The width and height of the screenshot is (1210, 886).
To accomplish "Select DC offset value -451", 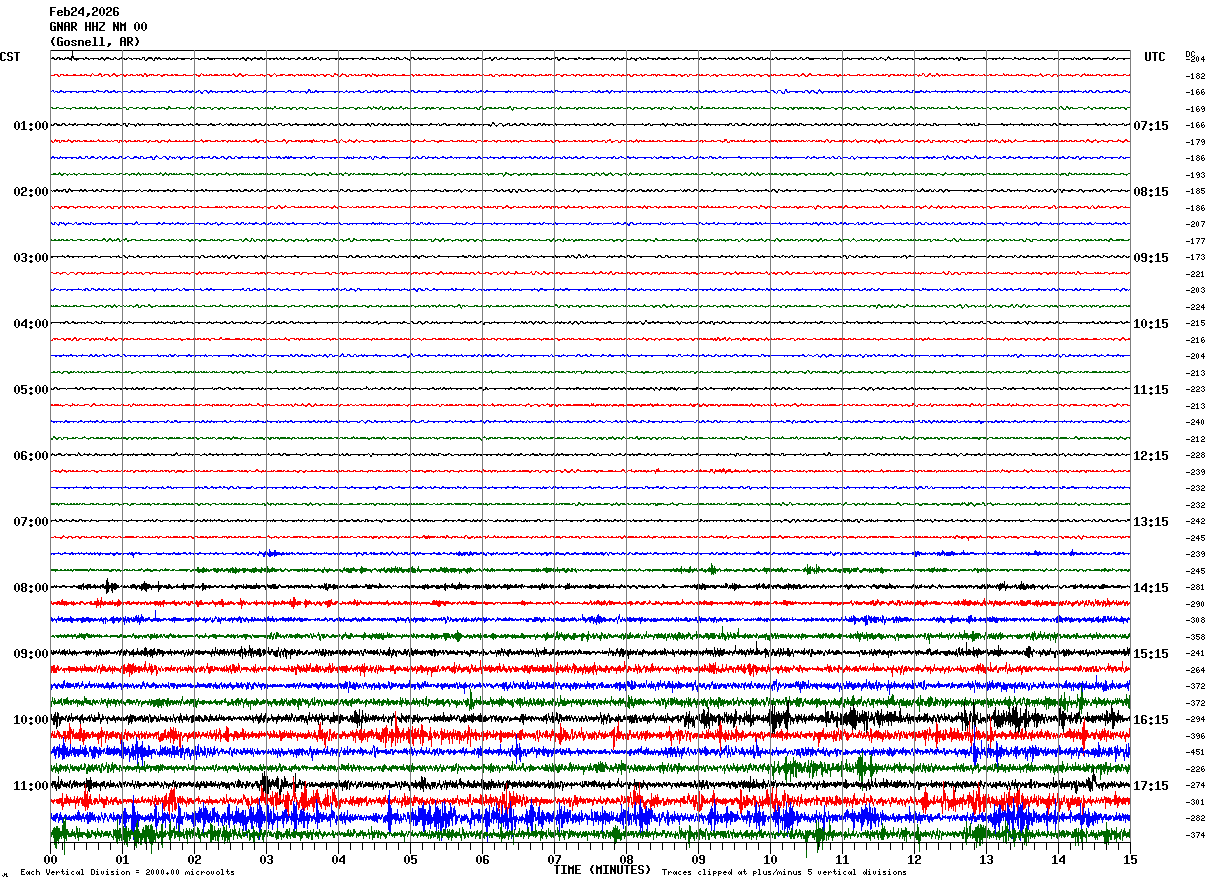I will [x=1195, y=753].
